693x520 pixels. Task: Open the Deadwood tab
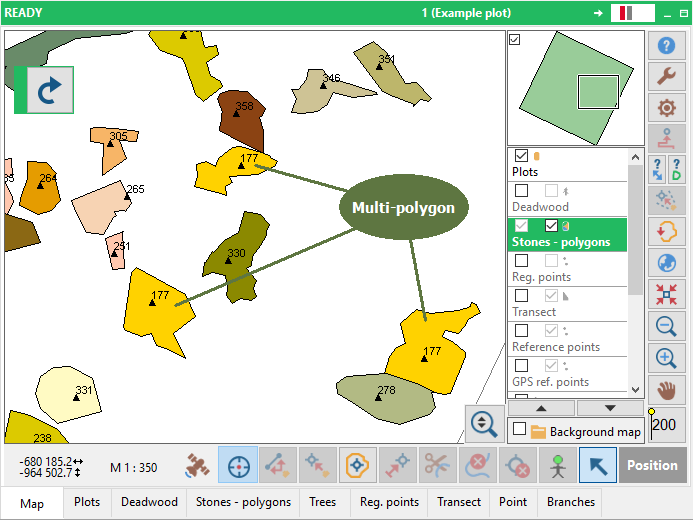[149, 502]
